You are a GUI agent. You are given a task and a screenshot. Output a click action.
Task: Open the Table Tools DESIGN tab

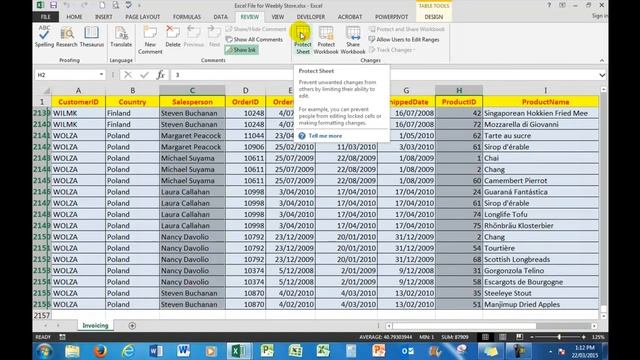[433, 17]
